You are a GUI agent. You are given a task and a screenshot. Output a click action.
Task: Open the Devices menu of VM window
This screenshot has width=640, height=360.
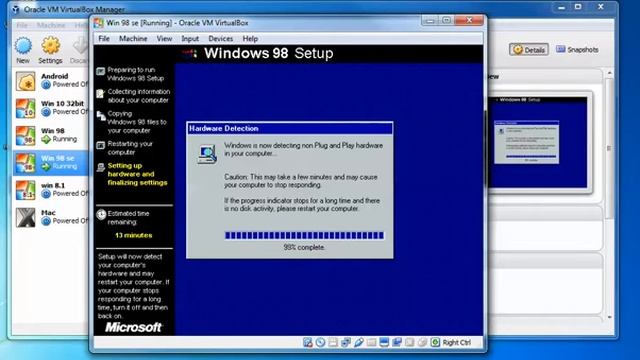pyautogui.click(x=220, y=39)
